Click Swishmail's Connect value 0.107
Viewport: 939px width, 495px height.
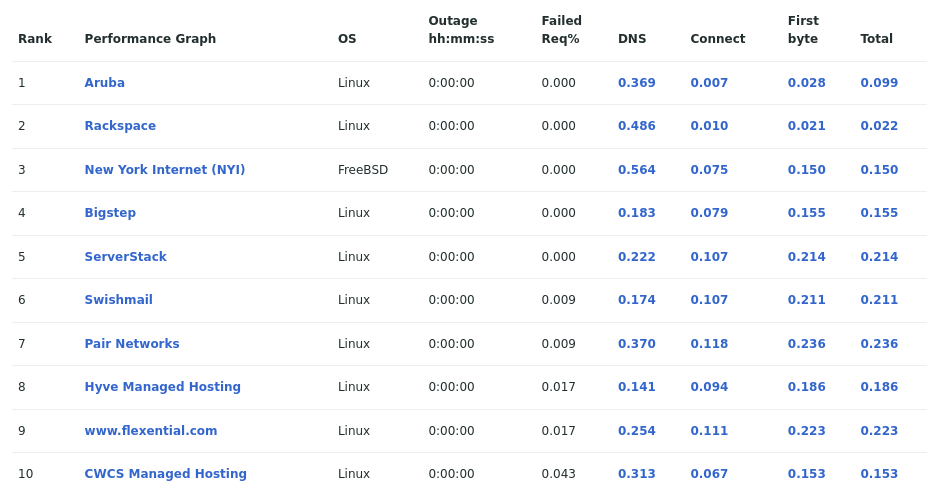point(709,299)
